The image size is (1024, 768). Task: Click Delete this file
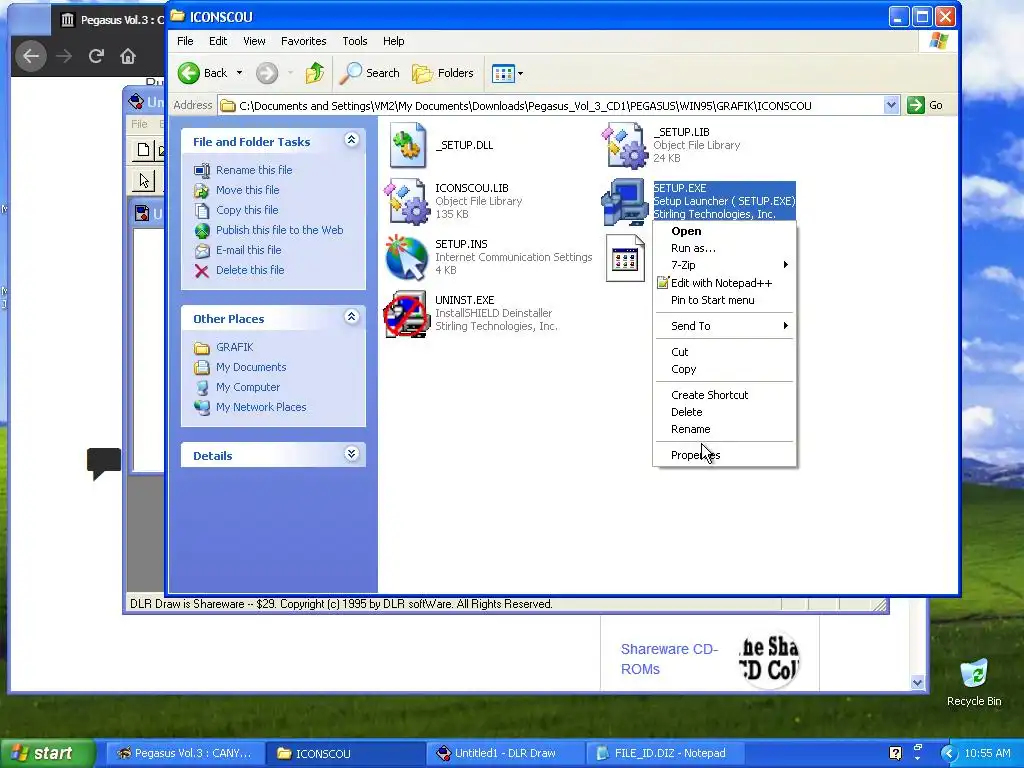pos(250,270)
